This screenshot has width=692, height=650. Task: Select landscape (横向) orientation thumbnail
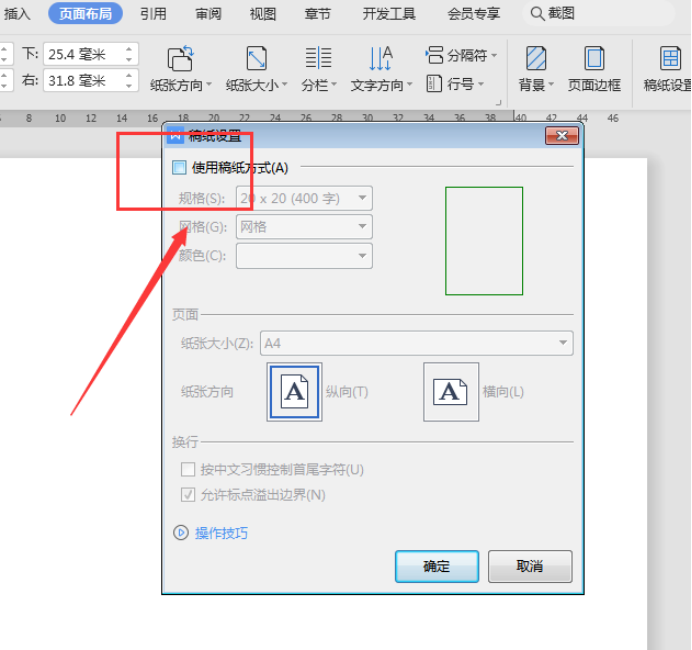(x=451, y=392)
